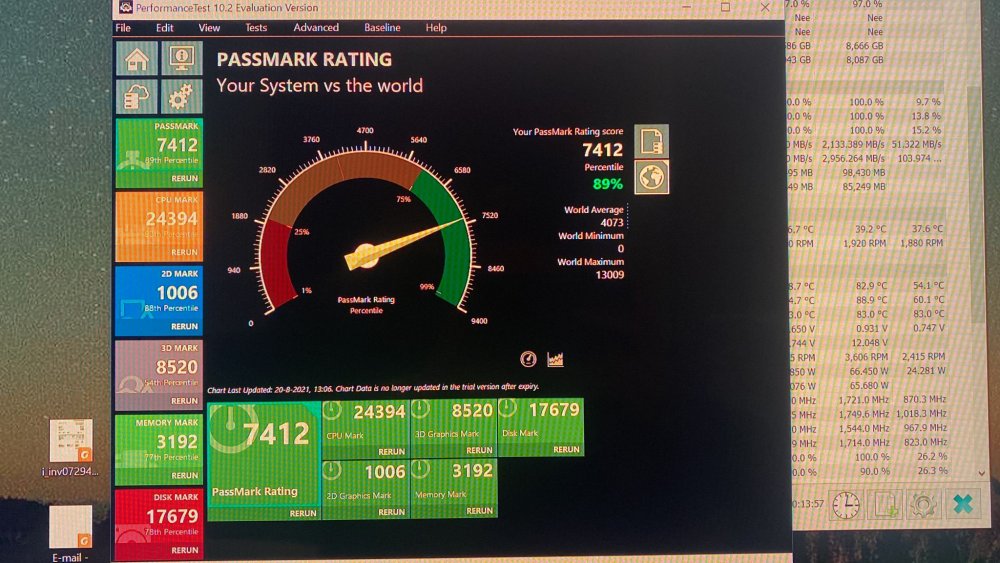The width and height of the screenshot is (1000, 563).
Task: Click RERUN under the large PassMark Rating tile
Action: tap(303, 513)
